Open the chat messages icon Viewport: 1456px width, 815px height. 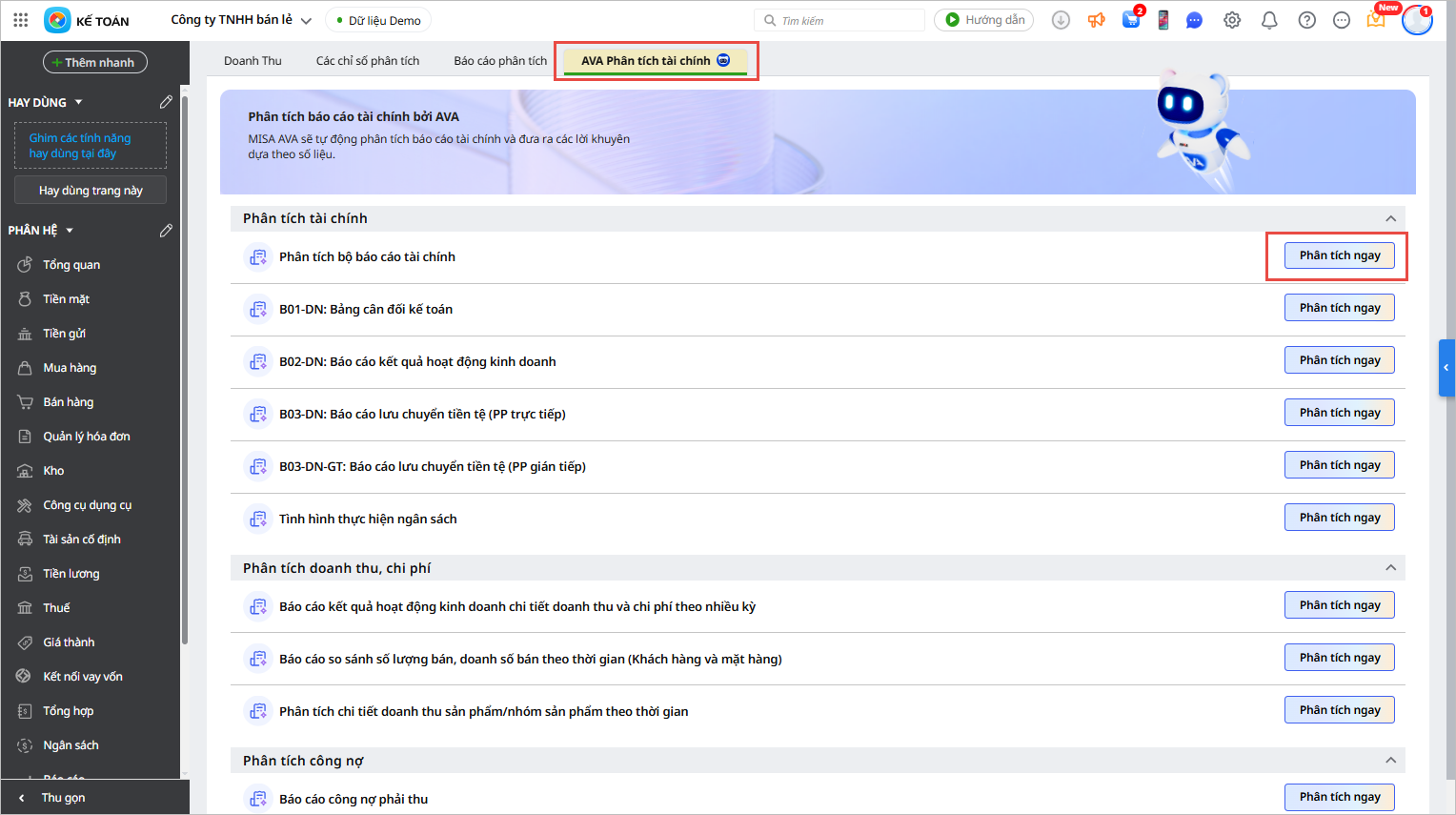click(x=1194, y=20)
